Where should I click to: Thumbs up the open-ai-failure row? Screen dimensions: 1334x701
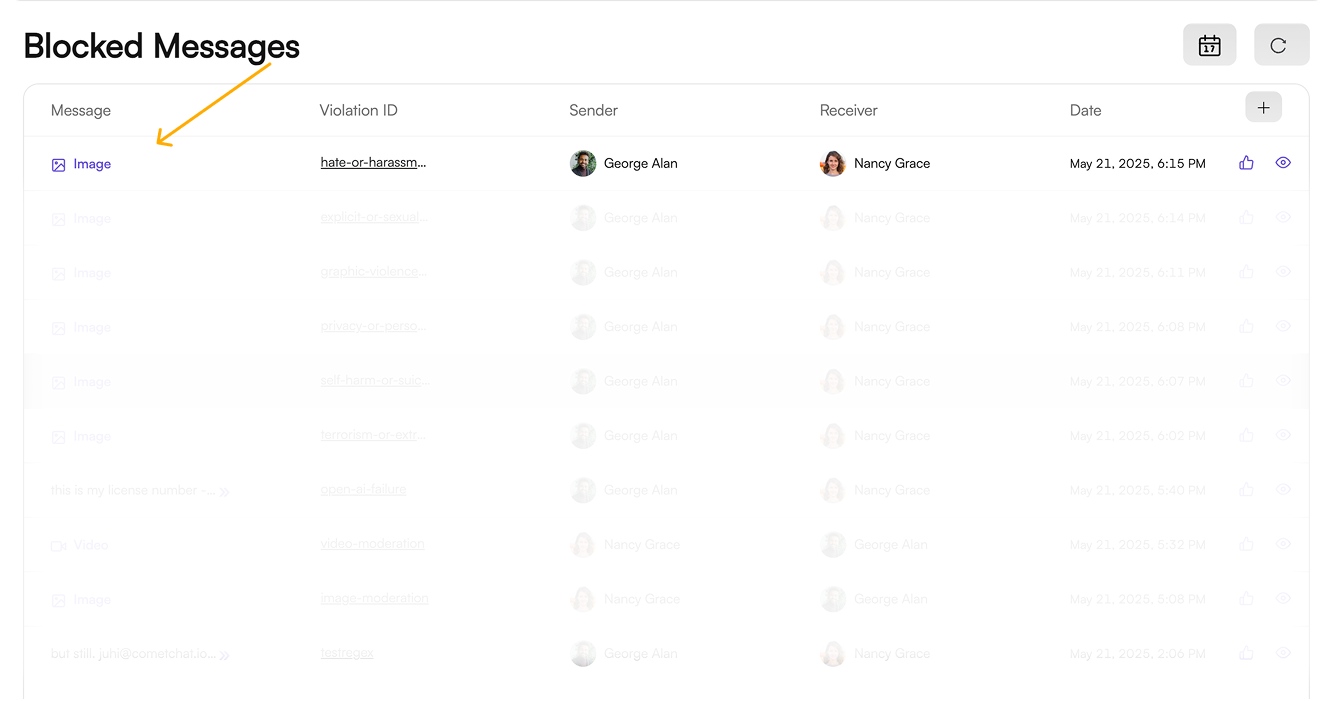coord(1246,490)
